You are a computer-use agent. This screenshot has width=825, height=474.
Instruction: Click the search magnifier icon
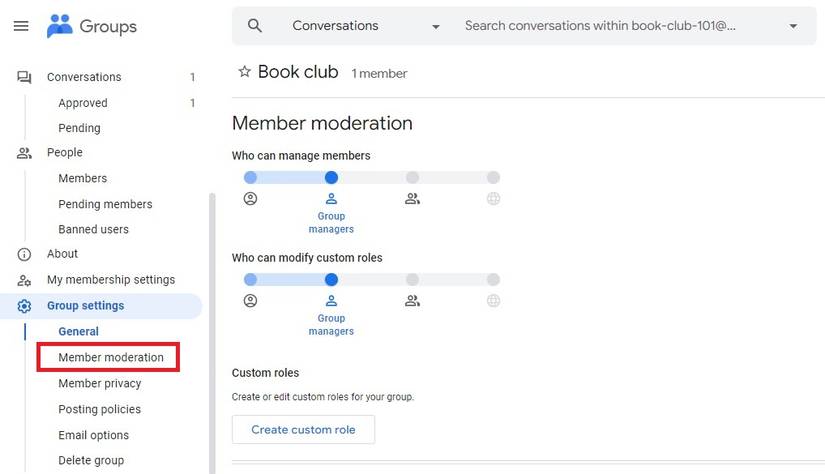point(255,26)
